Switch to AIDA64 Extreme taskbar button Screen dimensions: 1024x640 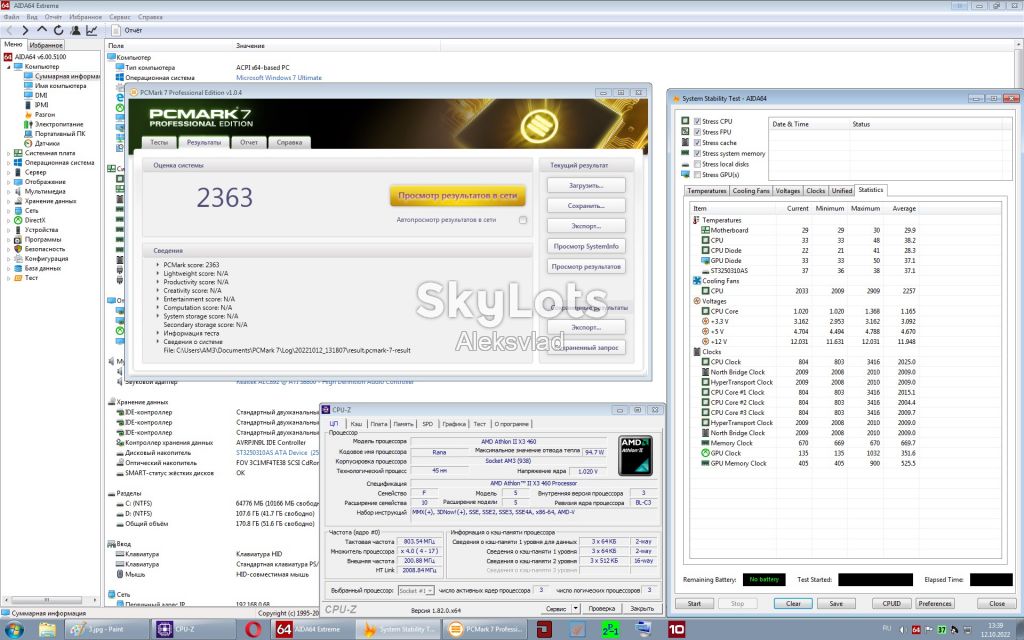pyautogui.click(x=312, y=629)
